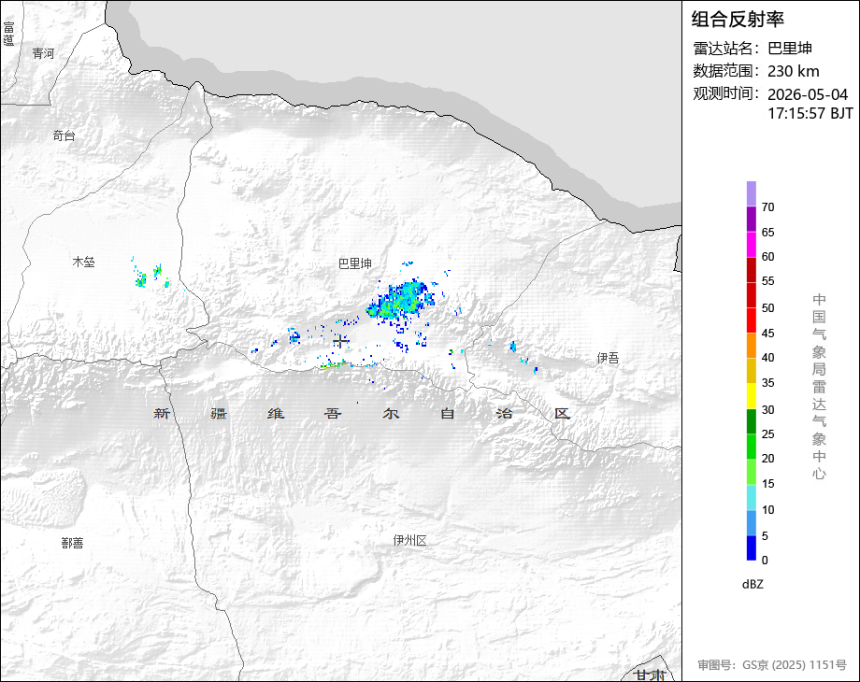Click the radar station name 巴里坤 in info panel
Screen dimensions: 860x682
tap(789, 48)
